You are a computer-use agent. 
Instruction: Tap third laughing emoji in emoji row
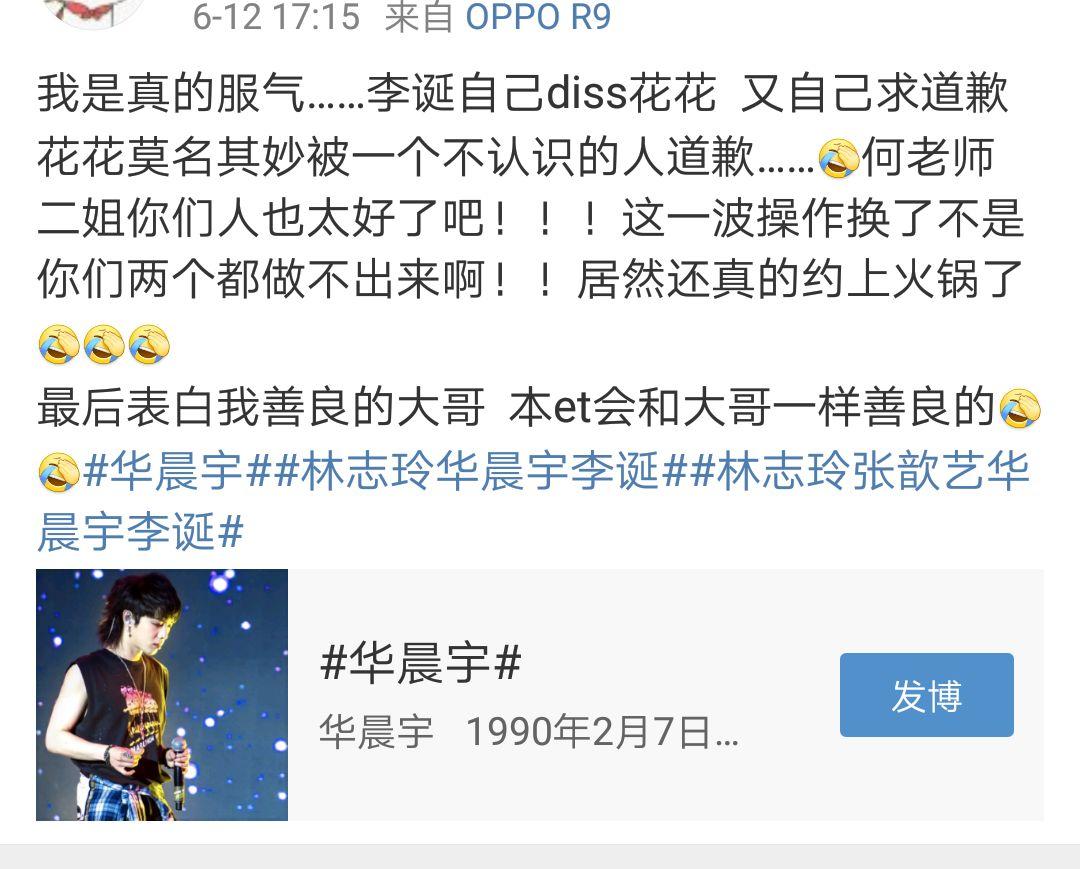coord(149,344)
